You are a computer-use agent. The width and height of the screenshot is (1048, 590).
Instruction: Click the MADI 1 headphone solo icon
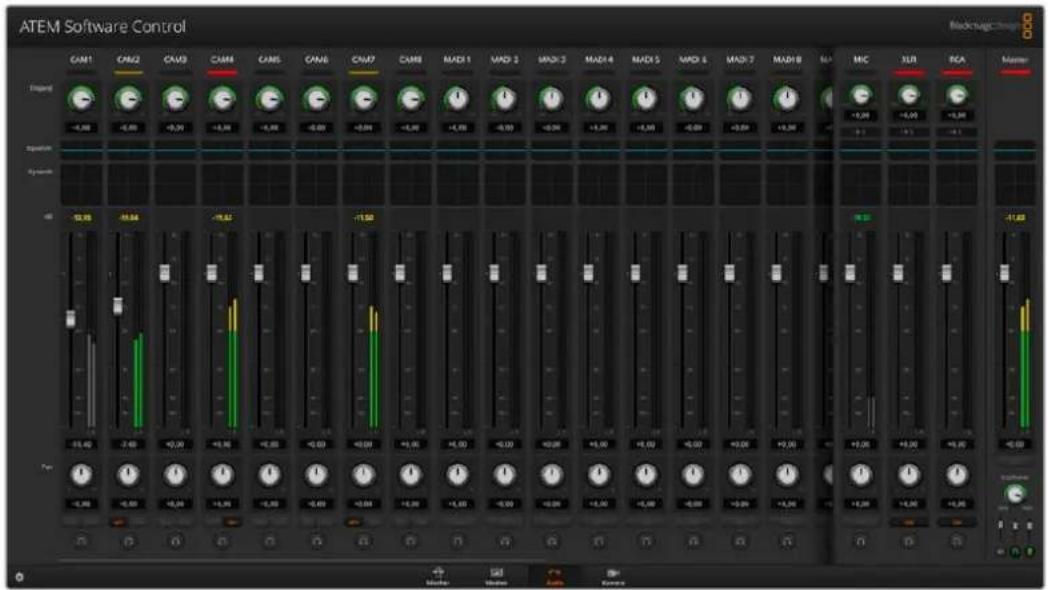click(458, 541)
